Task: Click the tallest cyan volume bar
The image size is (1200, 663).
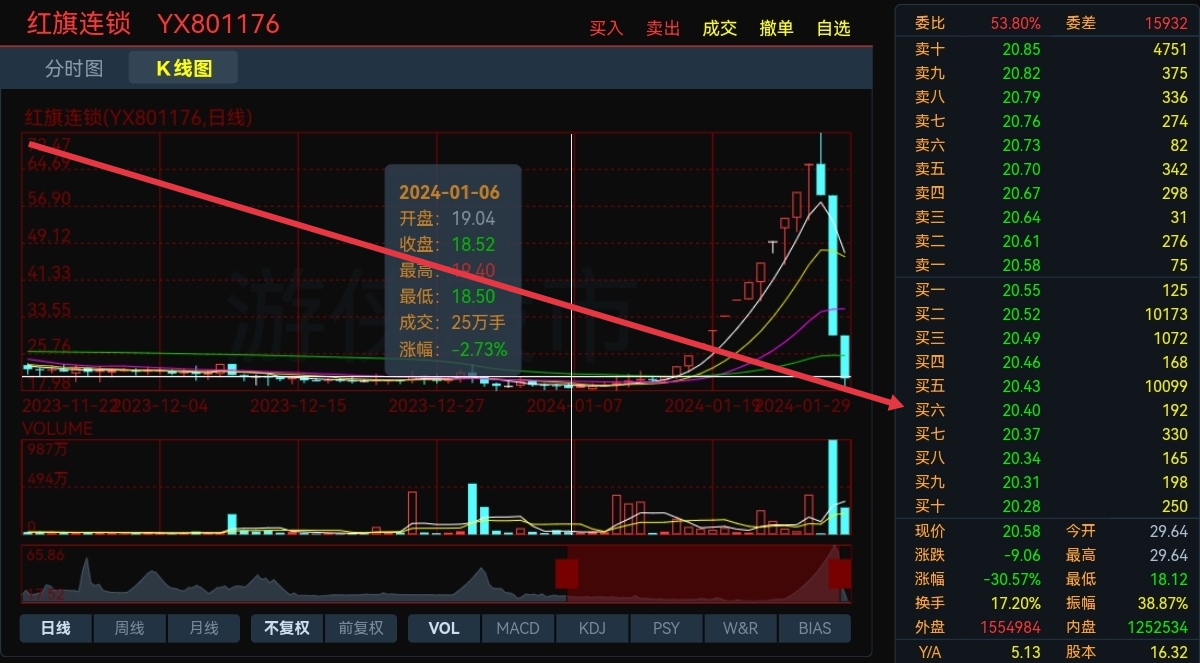Action: [833, 487]
